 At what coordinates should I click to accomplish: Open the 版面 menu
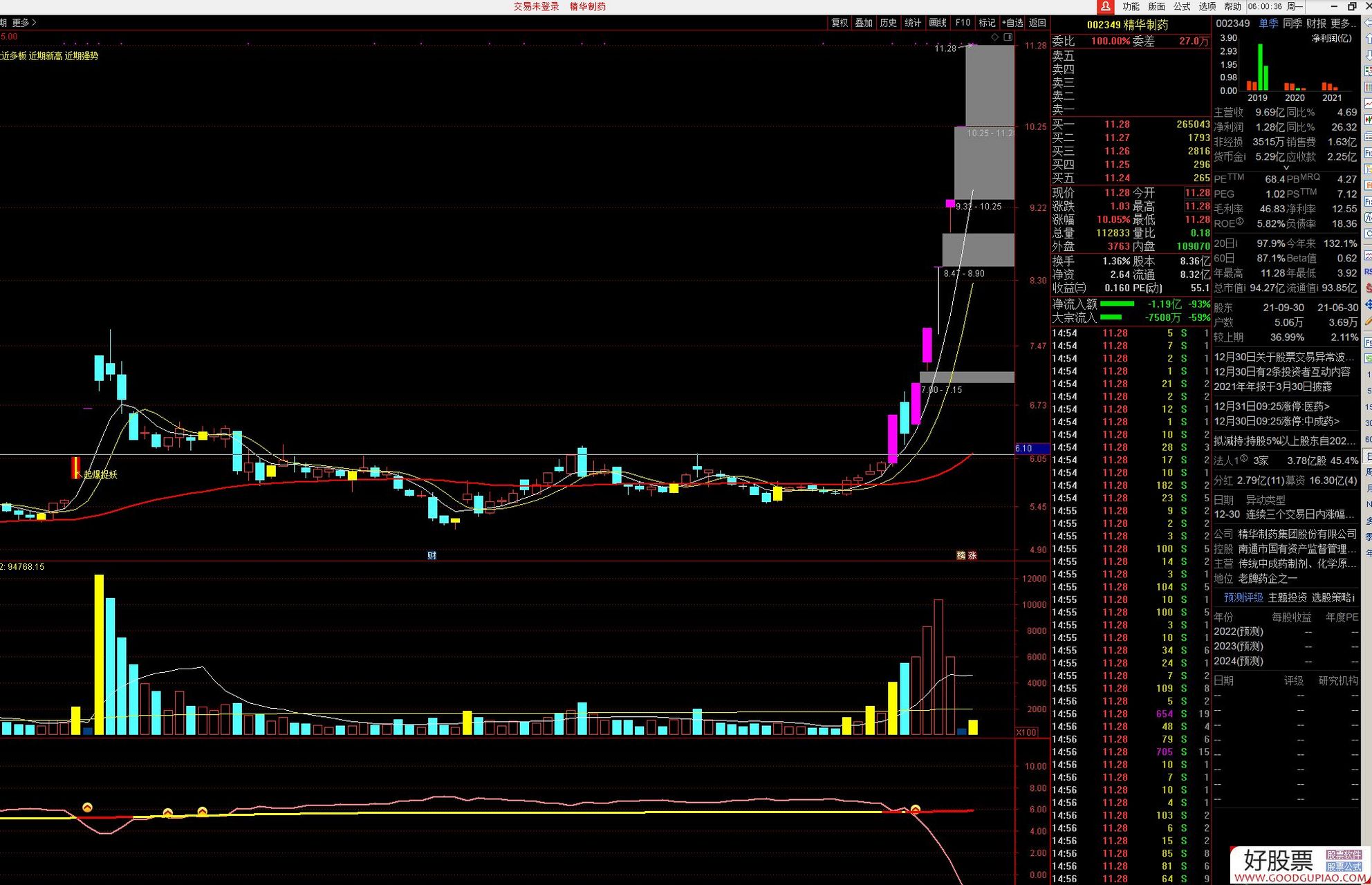1157,6
